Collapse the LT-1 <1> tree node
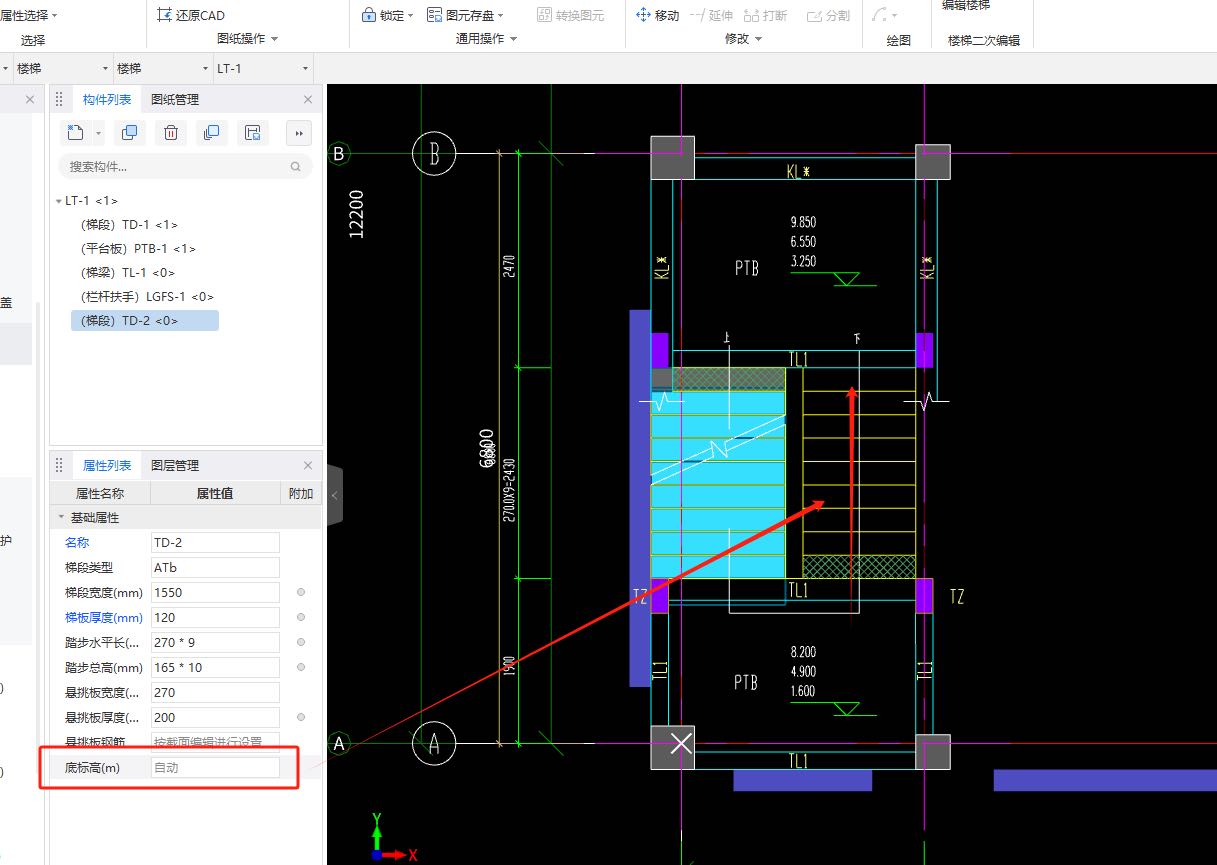The width and height of the screenshot is (1217, 865). click(x=59, y=201)
